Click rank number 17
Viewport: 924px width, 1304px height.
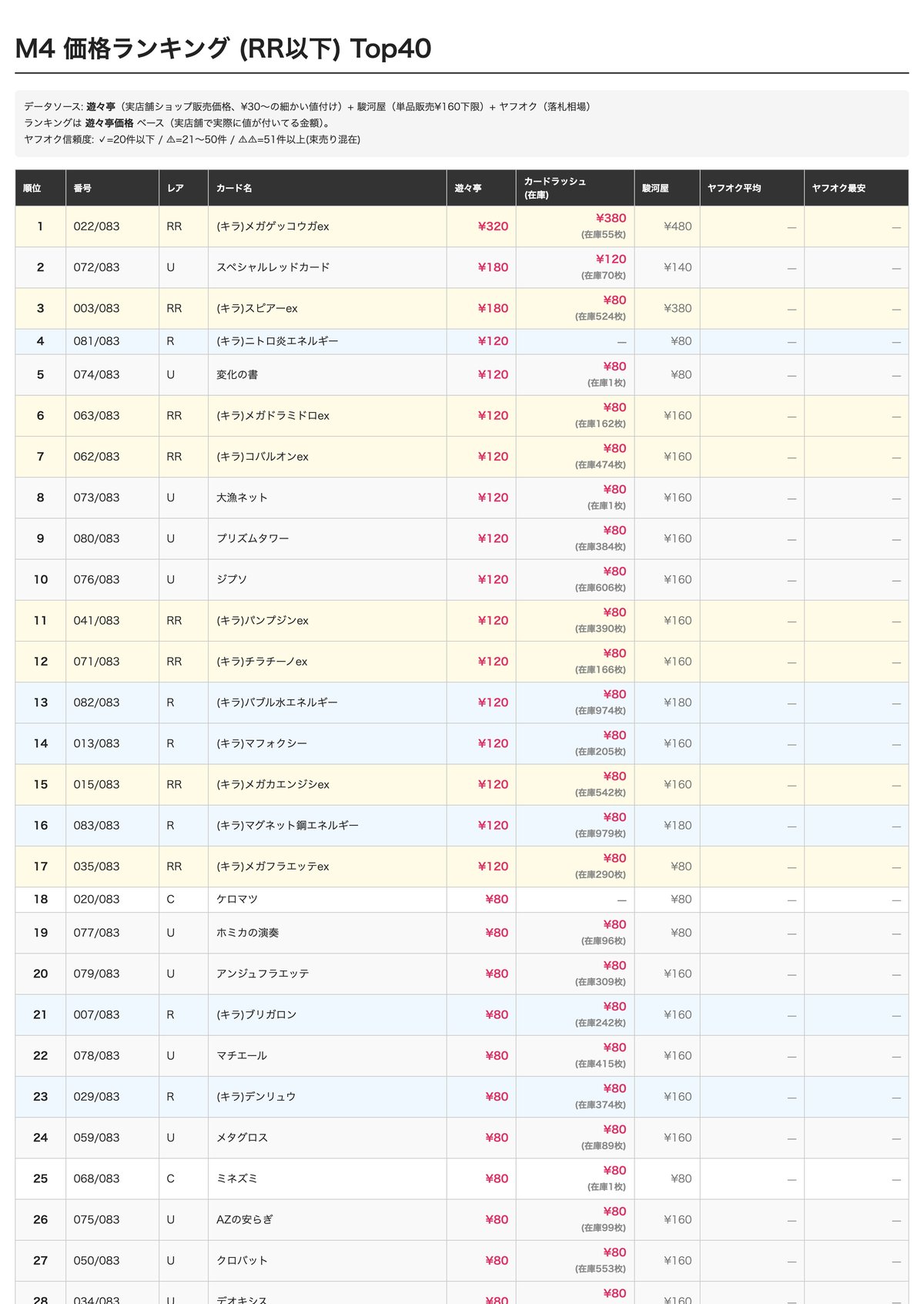[40, 867]
